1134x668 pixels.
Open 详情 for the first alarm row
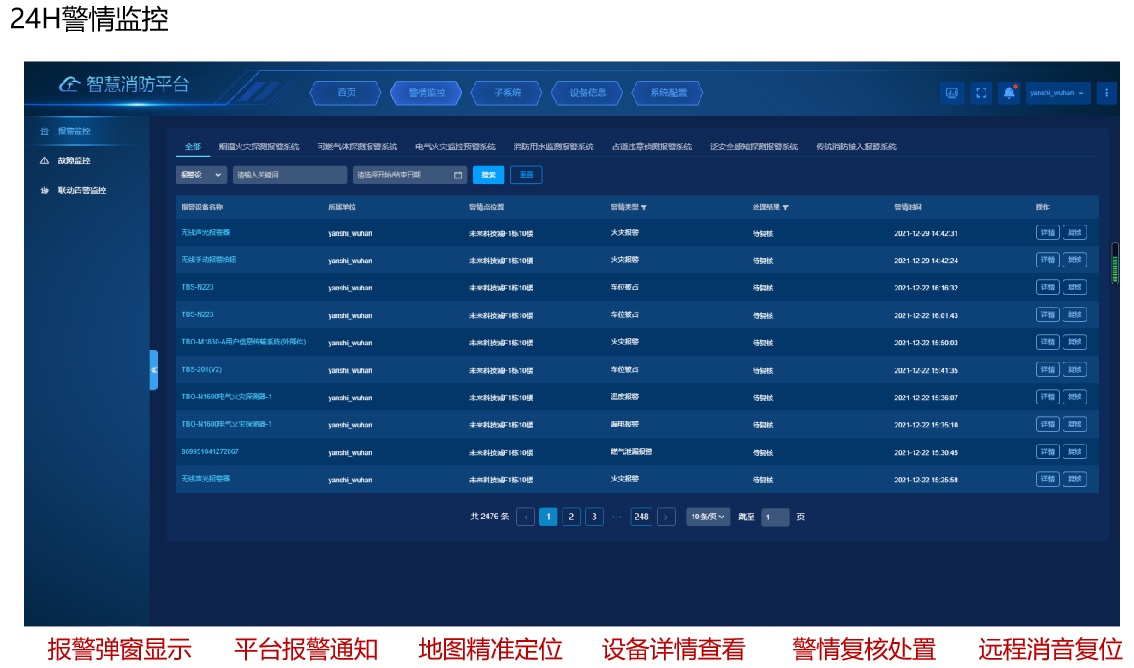pos(1047,233)
